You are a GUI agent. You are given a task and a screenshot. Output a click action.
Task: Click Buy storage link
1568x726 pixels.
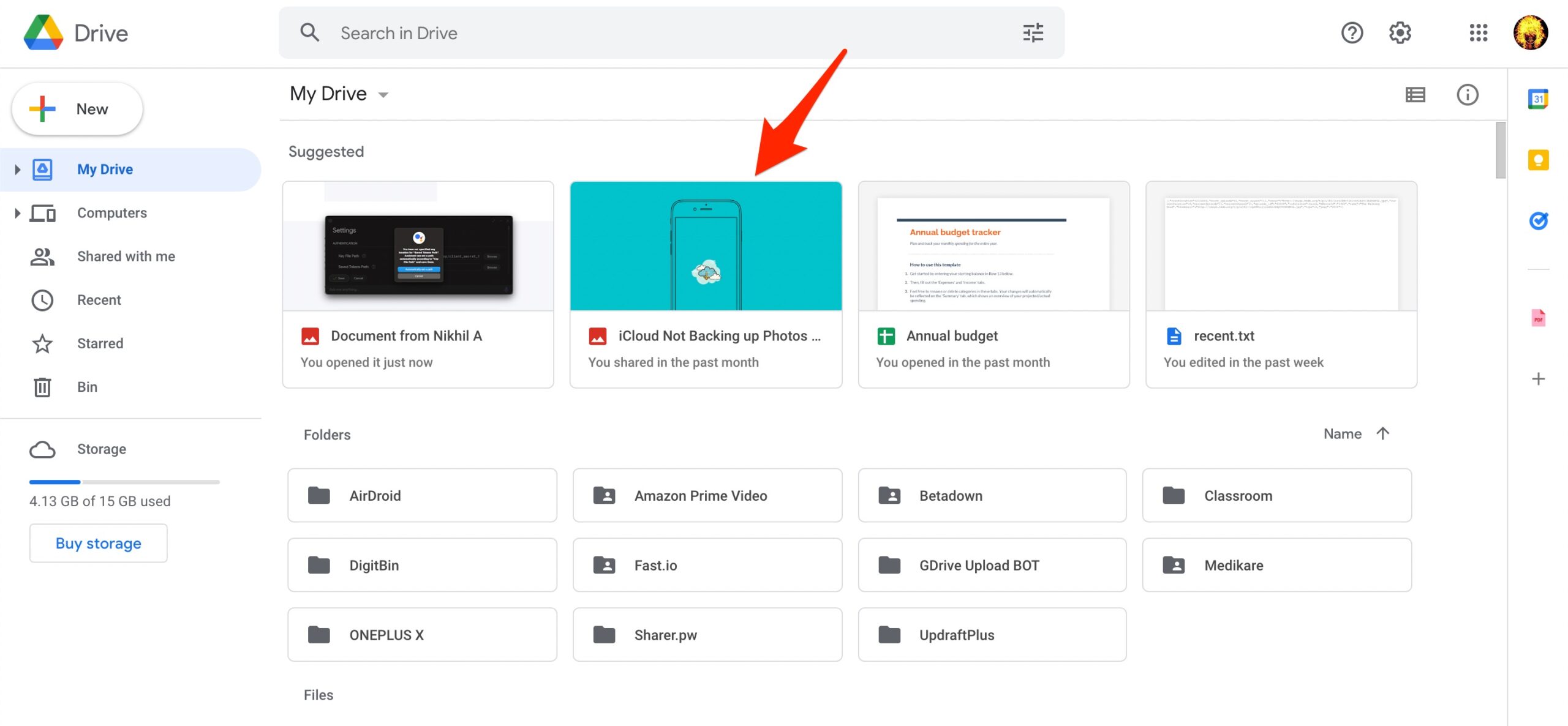coord(98,542)
